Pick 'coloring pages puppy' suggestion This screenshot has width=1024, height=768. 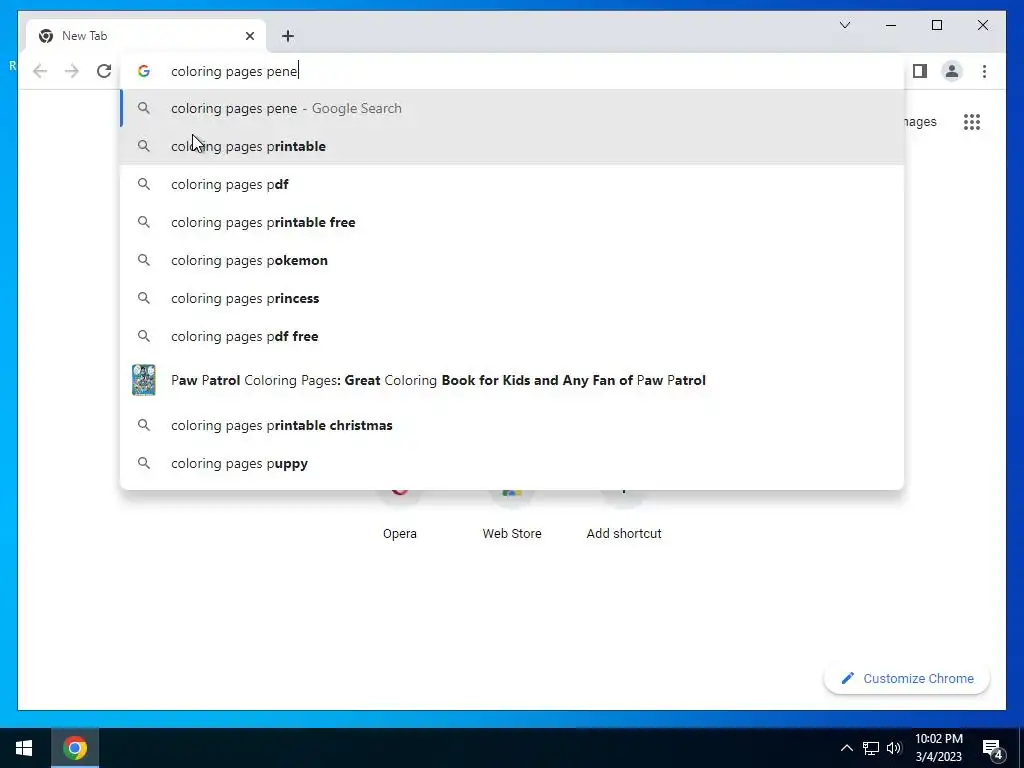513,463
